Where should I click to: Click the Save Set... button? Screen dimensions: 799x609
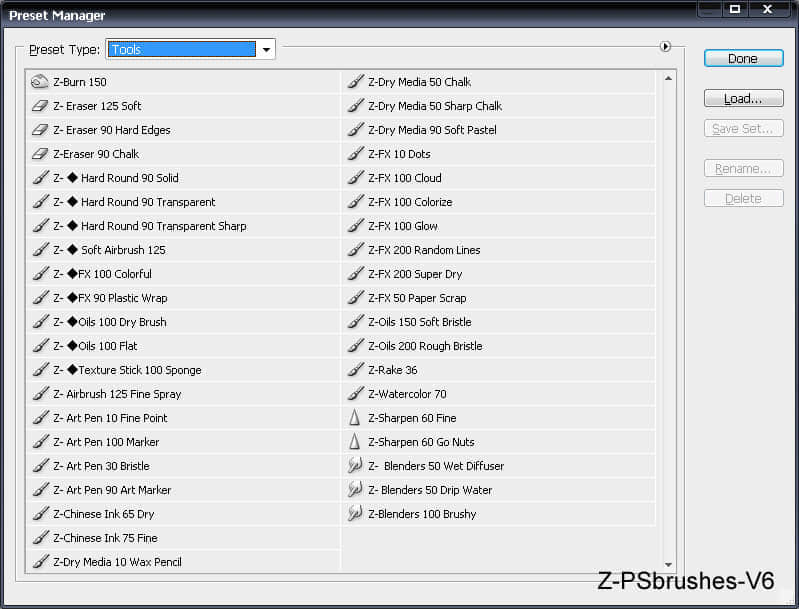click(x=743, y=128)
